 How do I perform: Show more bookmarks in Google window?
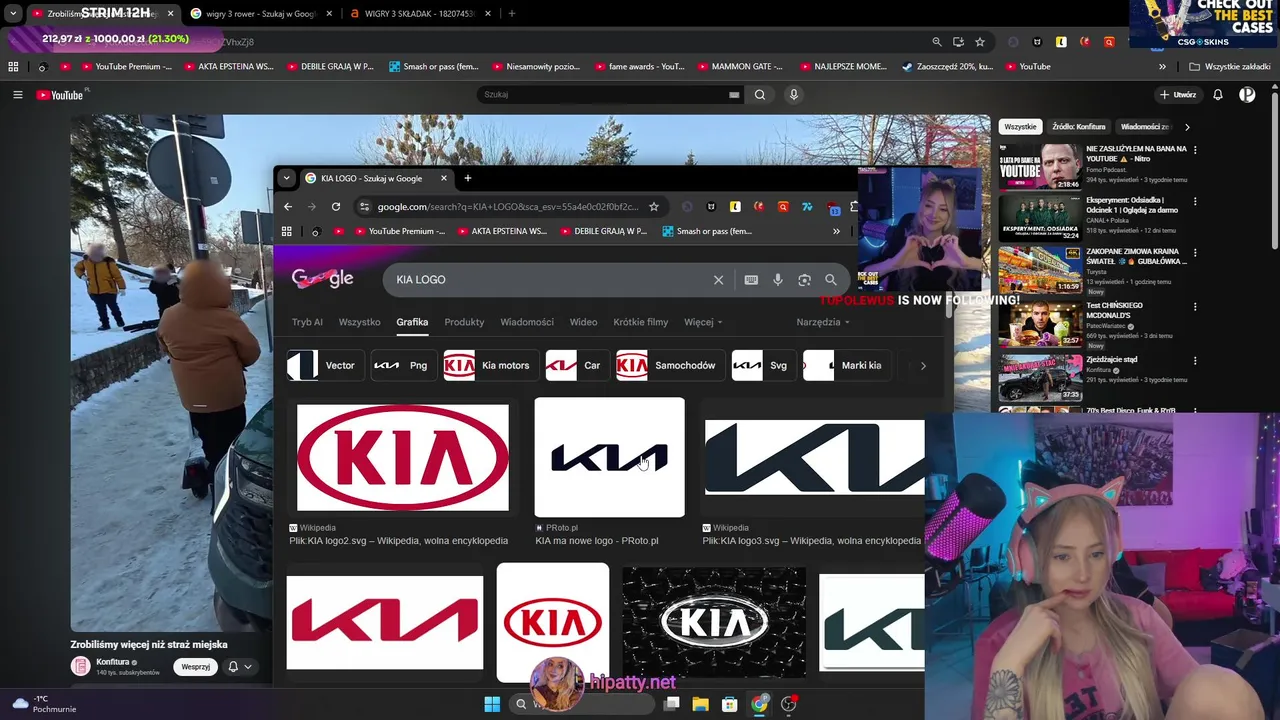click(836, 231)
